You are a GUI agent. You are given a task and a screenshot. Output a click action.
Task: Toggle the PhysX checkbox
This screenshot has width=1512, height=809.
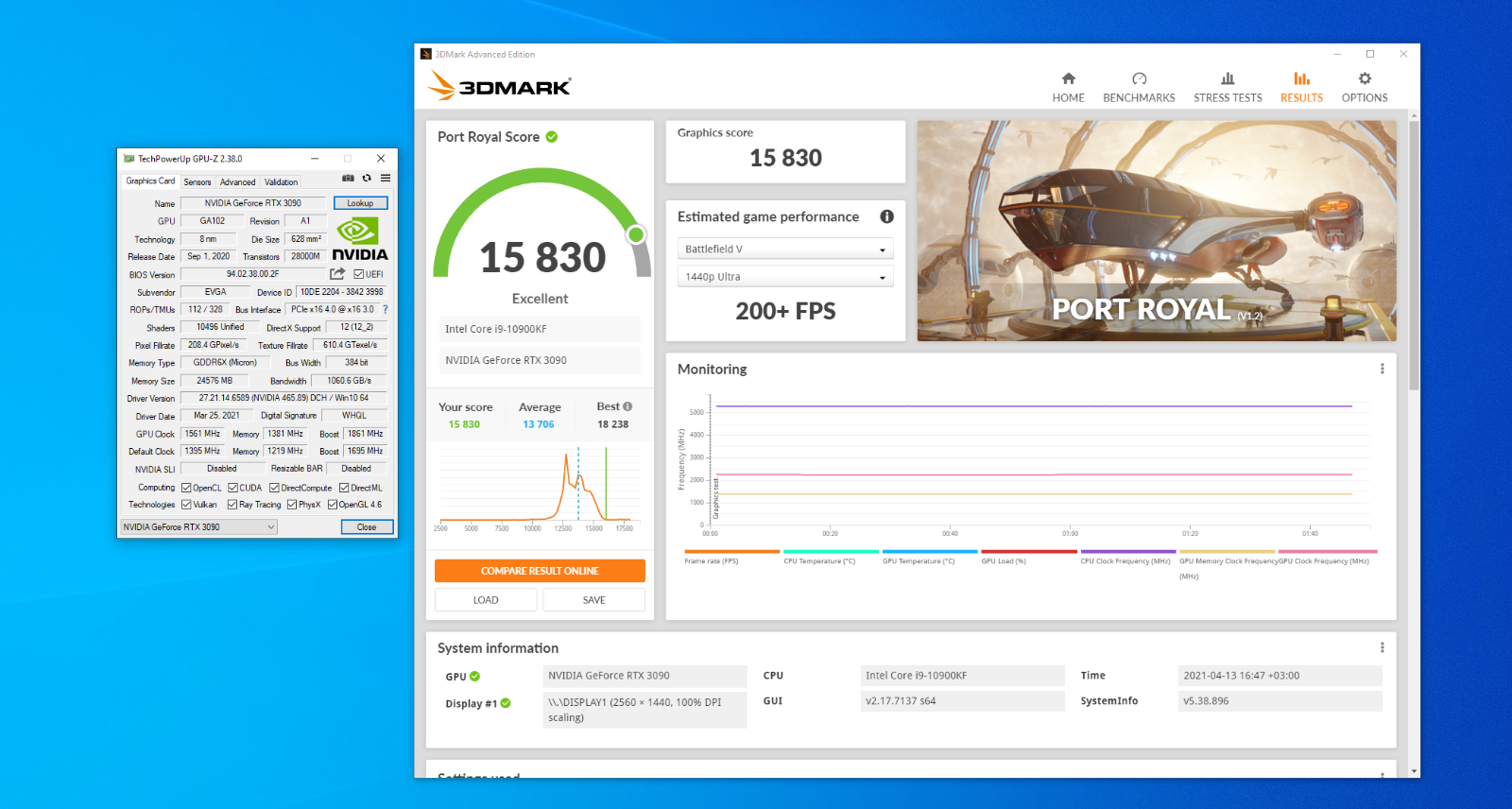[291, 505]
